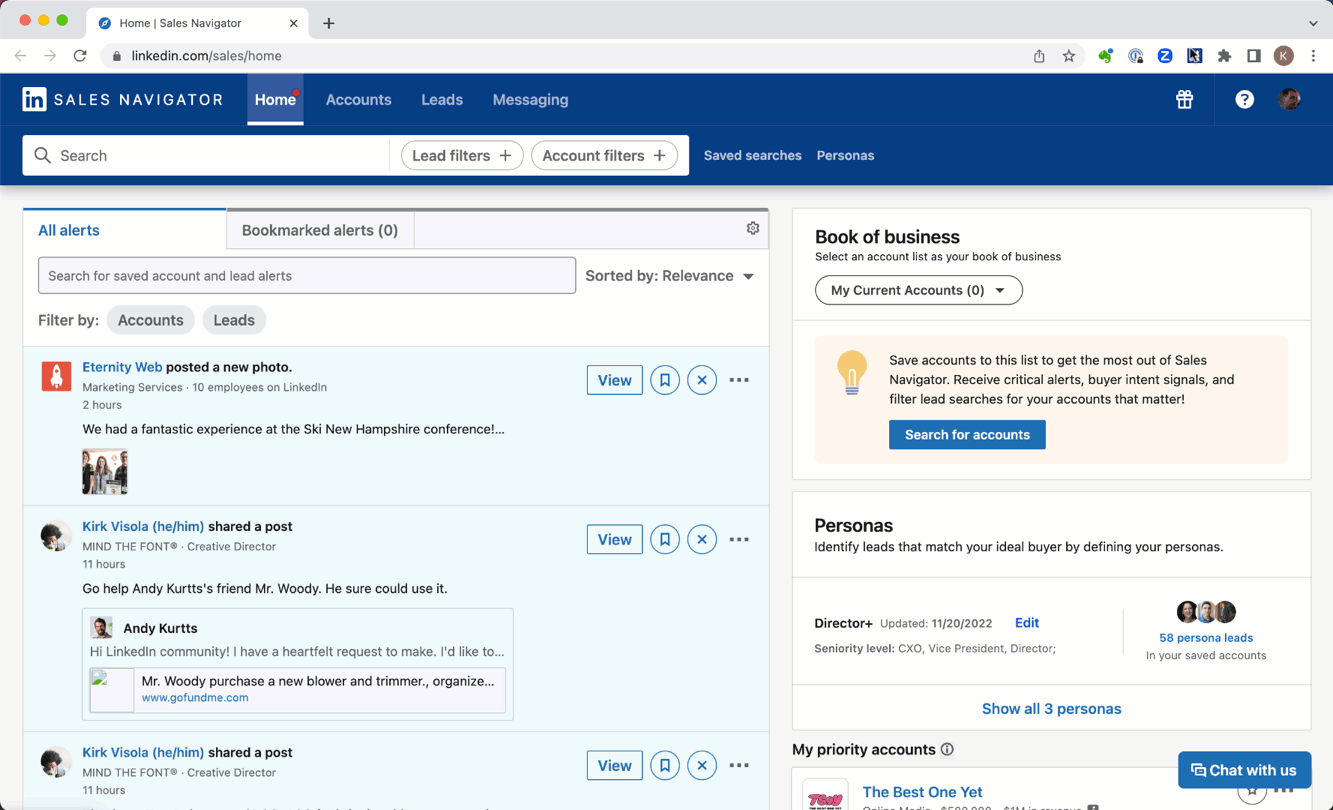The height and width of the screenshot is (810, 1333).
Task: Click the browser address bar
Action: 560,56
